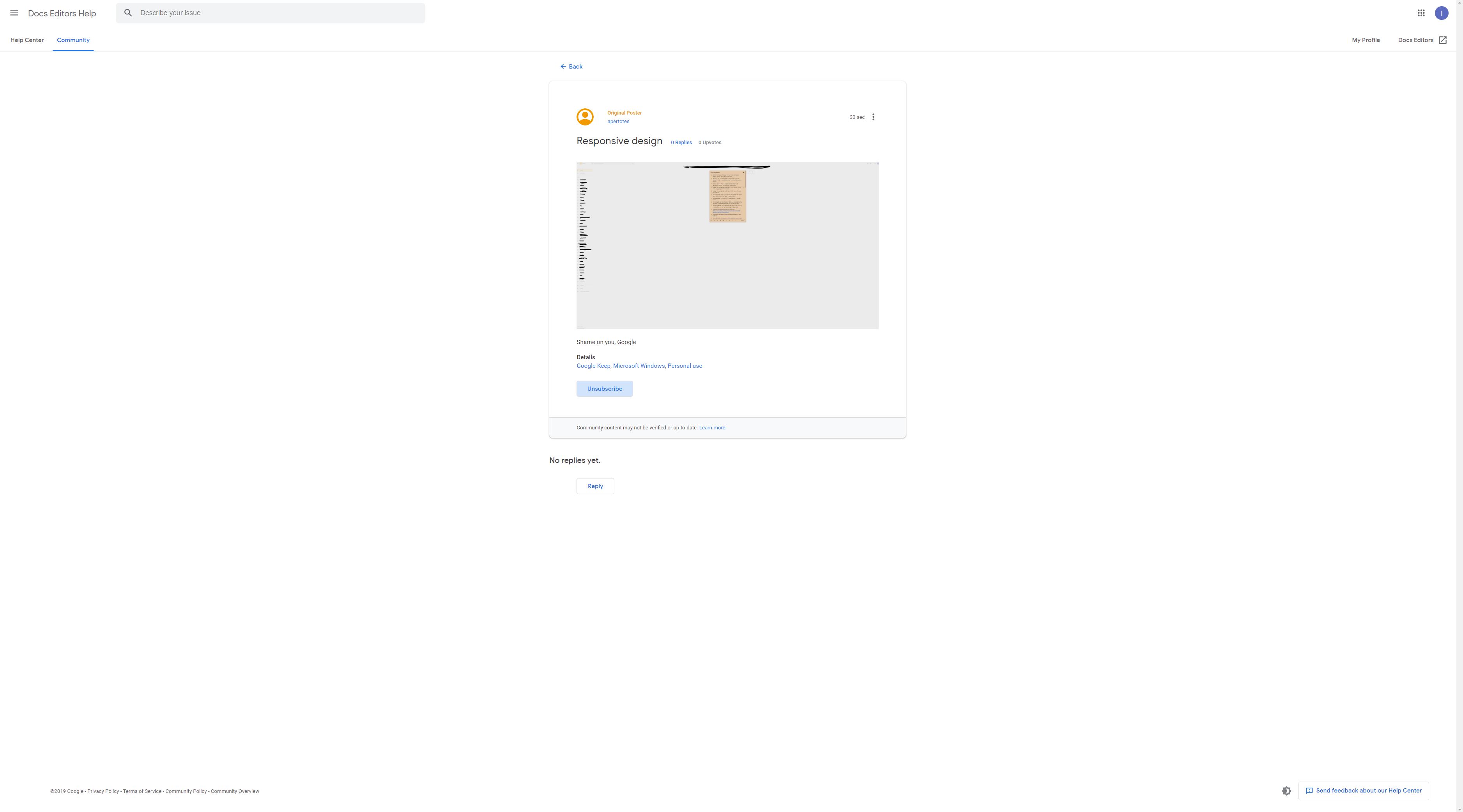Open post options three-dot menu
This screenshot has width=1463, height=812.
(873, 117)
